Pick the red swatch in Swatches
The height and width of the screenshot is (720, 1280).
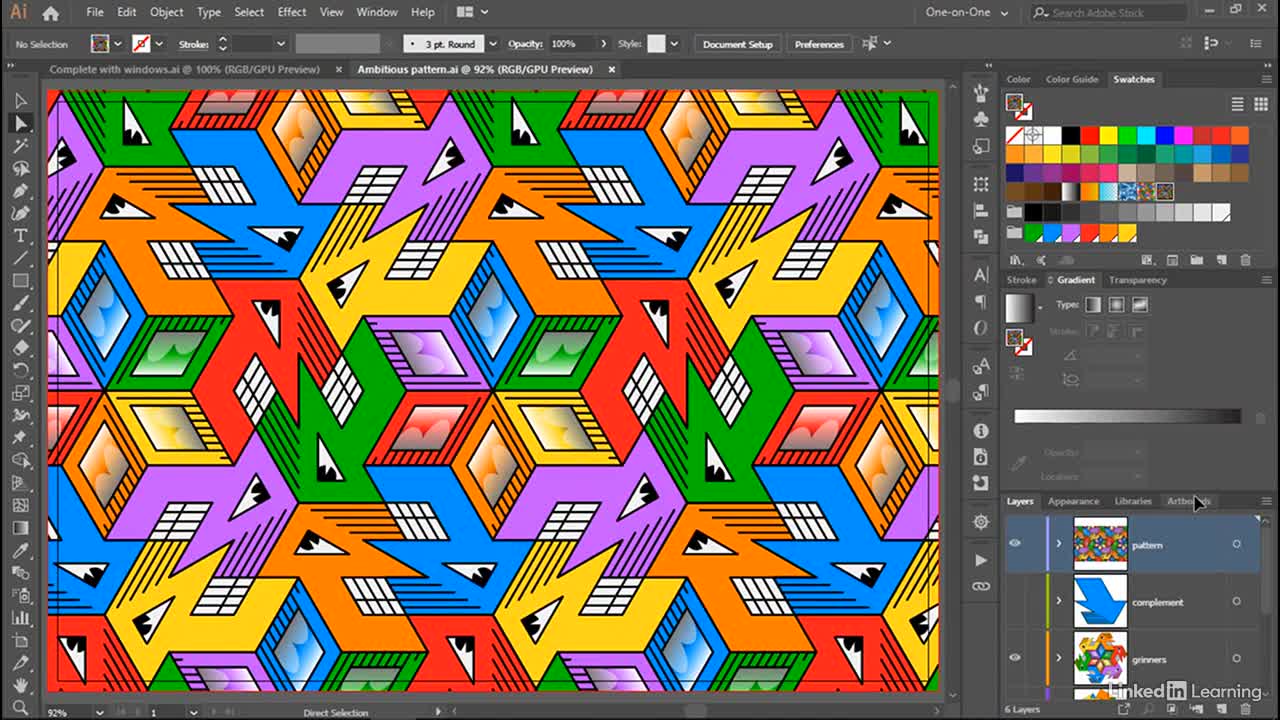(1090, 135)
